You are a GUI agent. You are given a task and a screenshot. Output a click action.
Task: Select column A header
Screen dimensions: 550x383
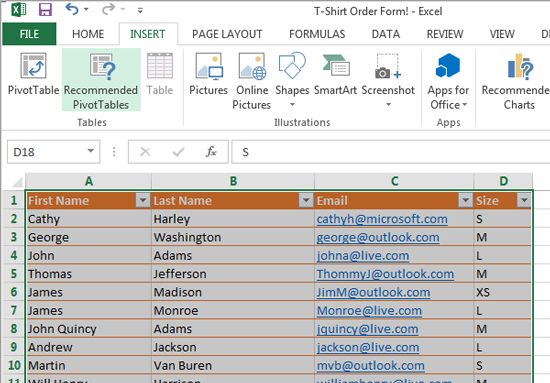[88, 181]
